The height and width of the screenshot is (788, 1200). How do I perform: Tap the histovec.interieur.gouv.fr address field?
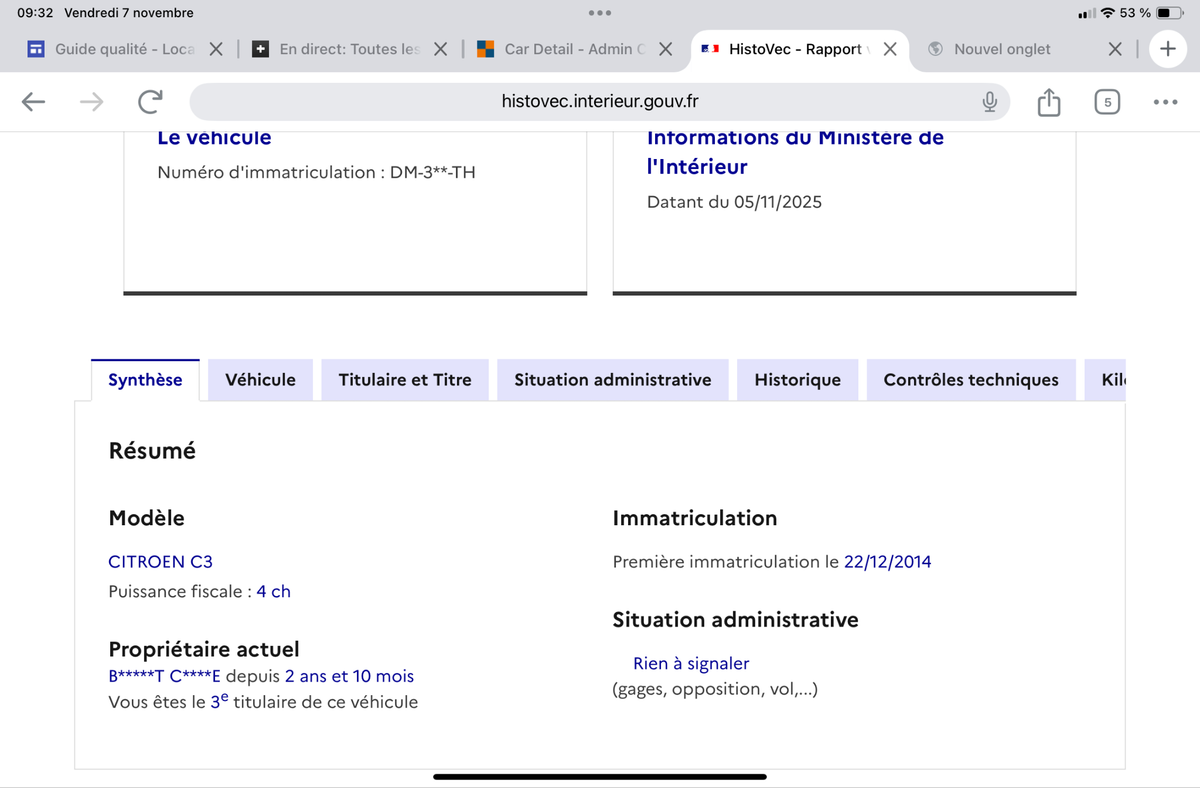pos(600,101)
